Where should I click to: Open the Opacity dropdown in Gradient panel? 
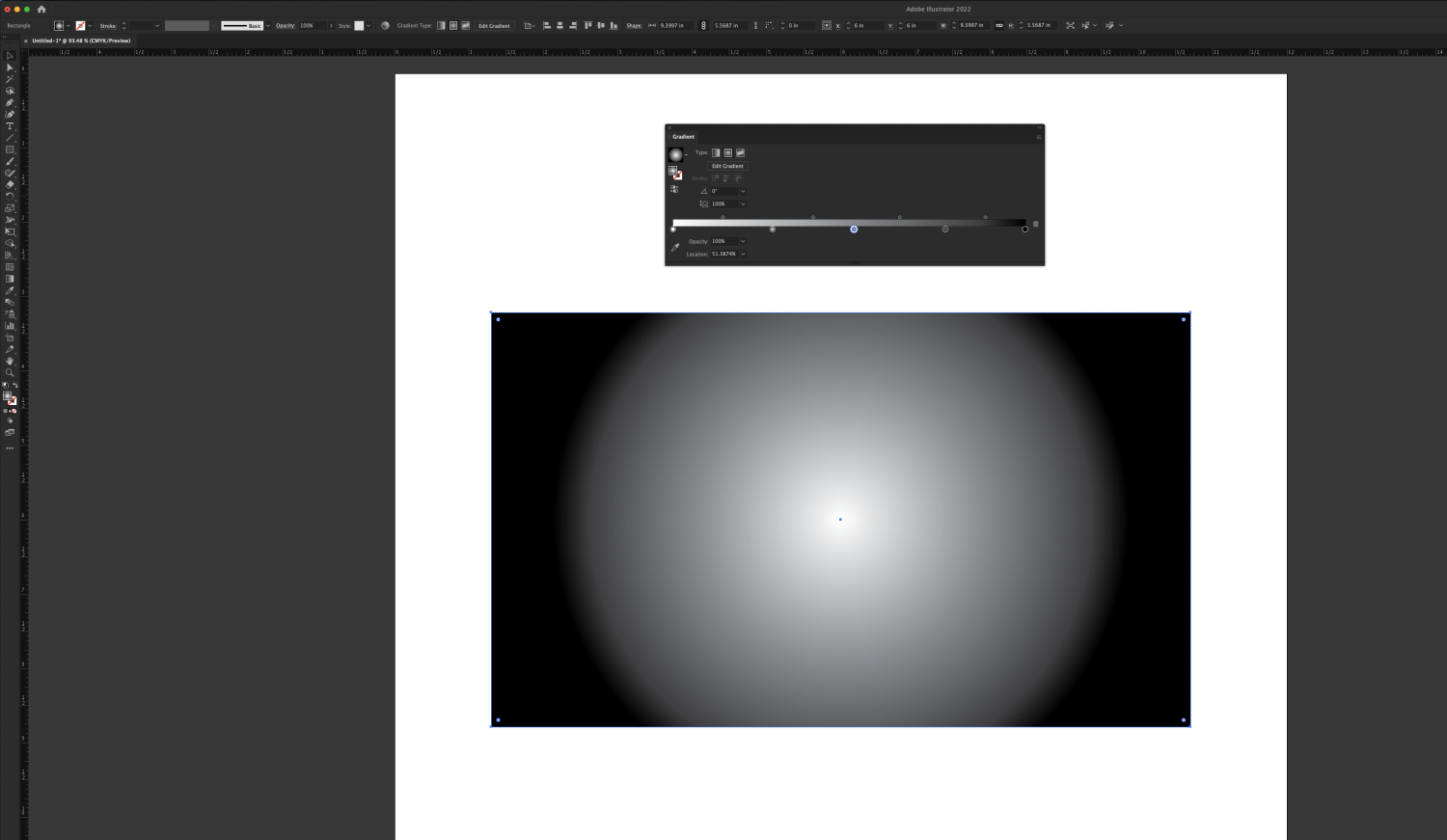pyautogui.click(x=742, y=241)
